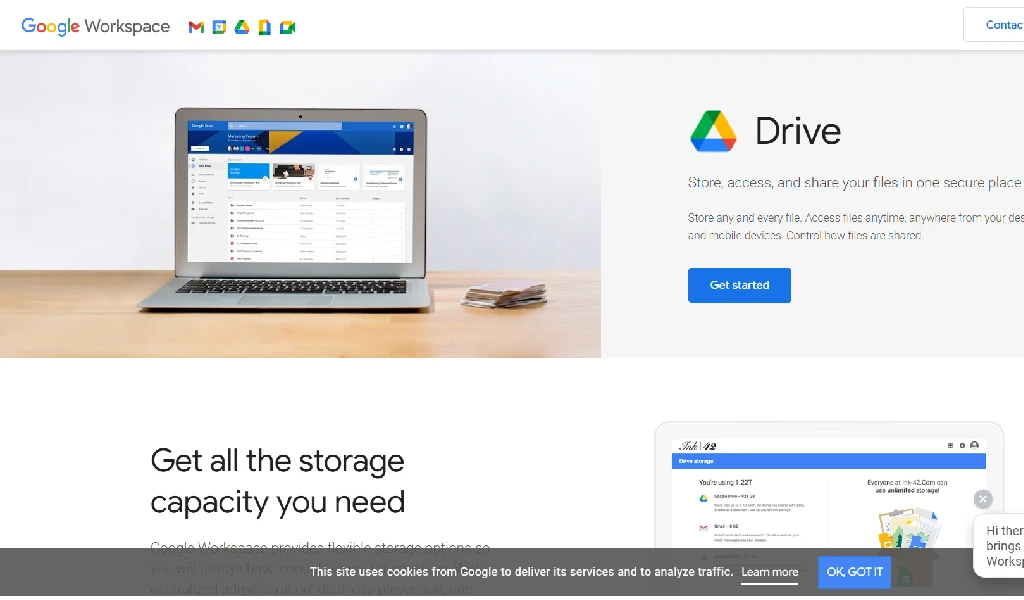Click the Gmail icon in storage list

703,528
